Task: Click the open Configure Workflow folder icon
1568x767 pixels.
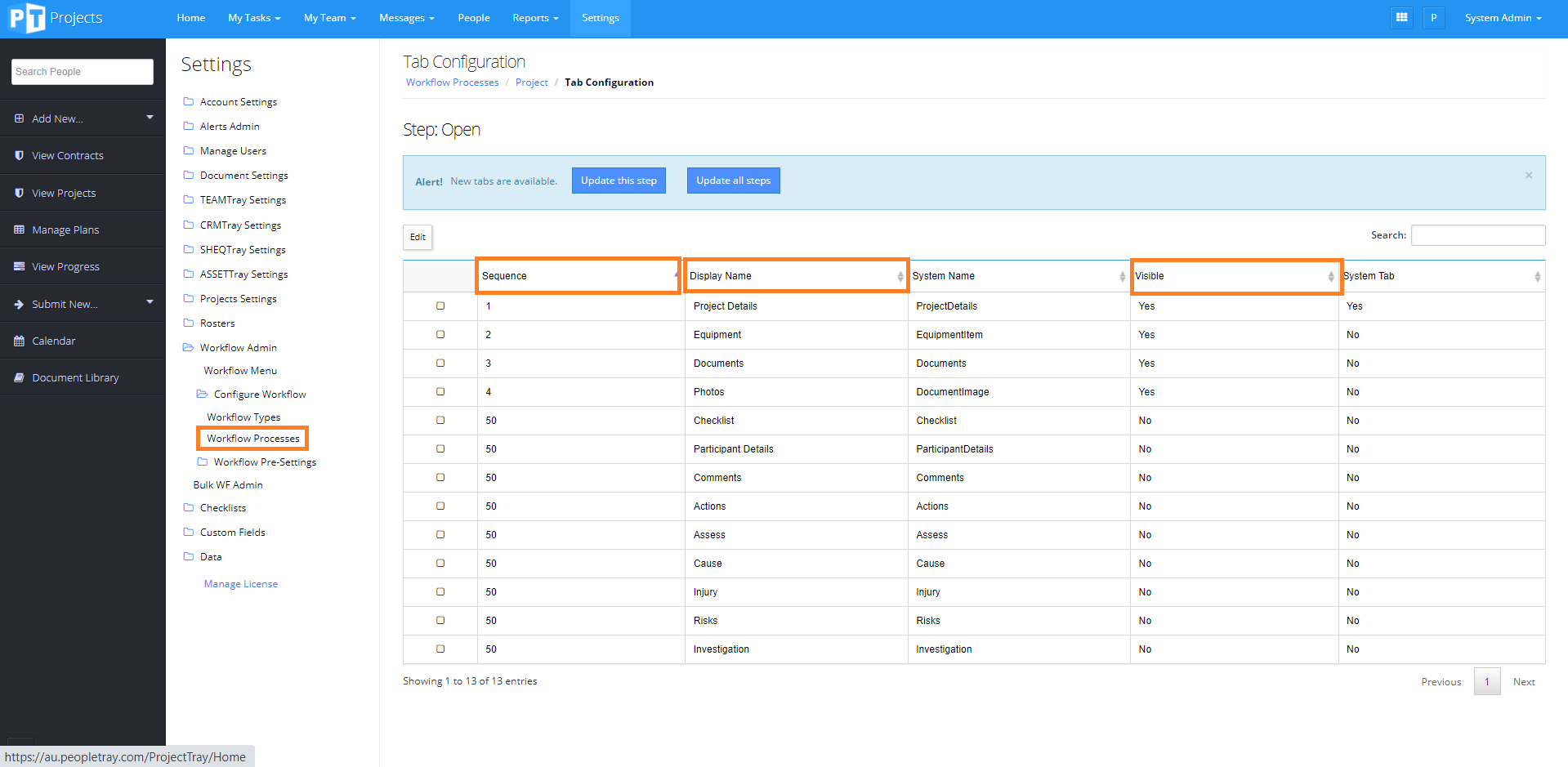Action: pyautogui.click(x=202, y=394)
